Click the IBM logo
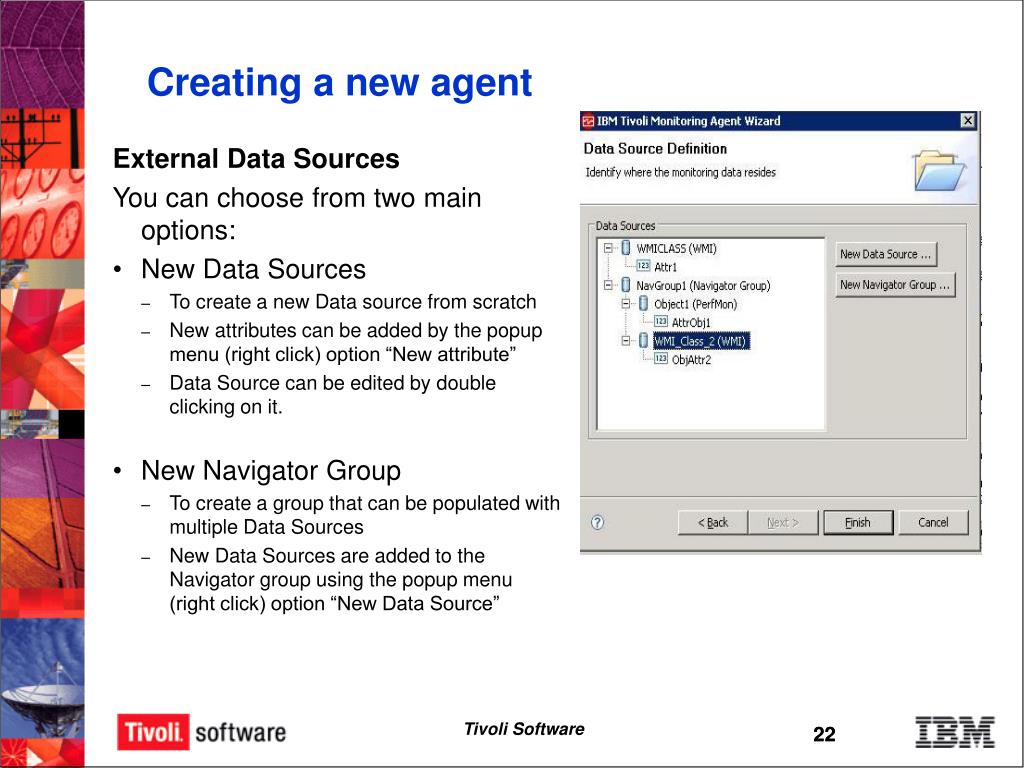Viewport: 1024px width, 768px height. (x=955, y=732)
